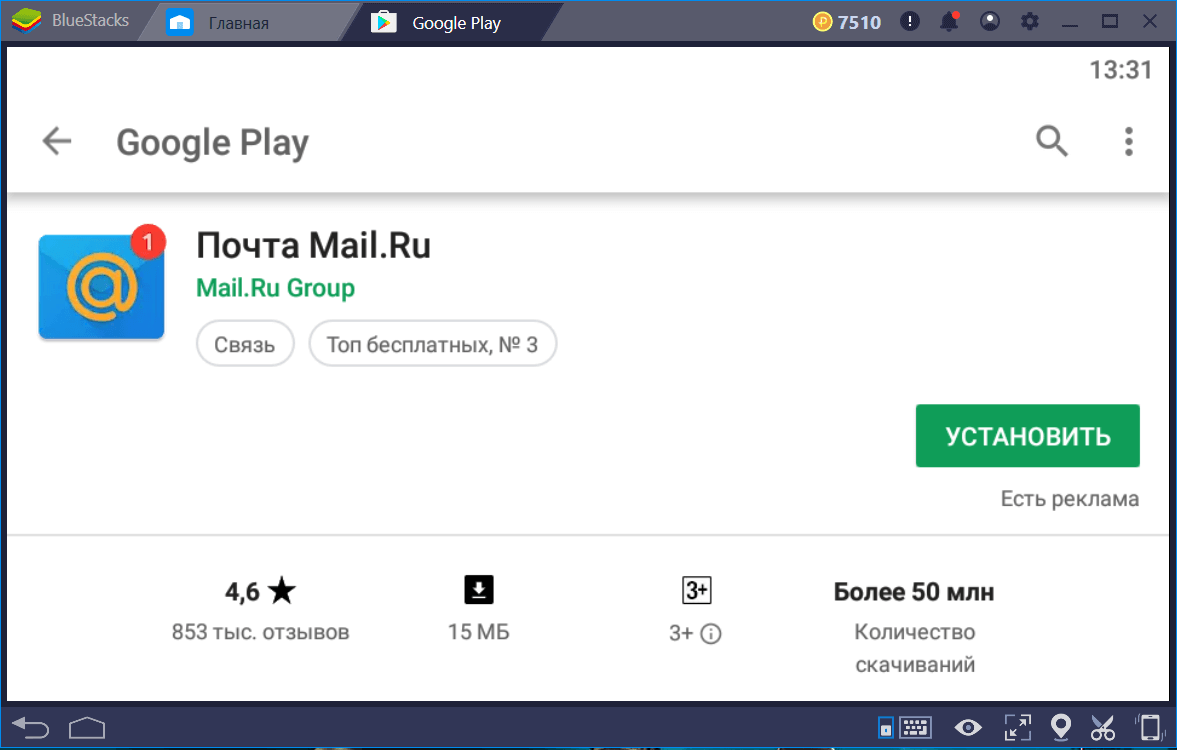Open the Mail.Ru Group developer link
The image size is (1177, 750).
click(275, 289)
